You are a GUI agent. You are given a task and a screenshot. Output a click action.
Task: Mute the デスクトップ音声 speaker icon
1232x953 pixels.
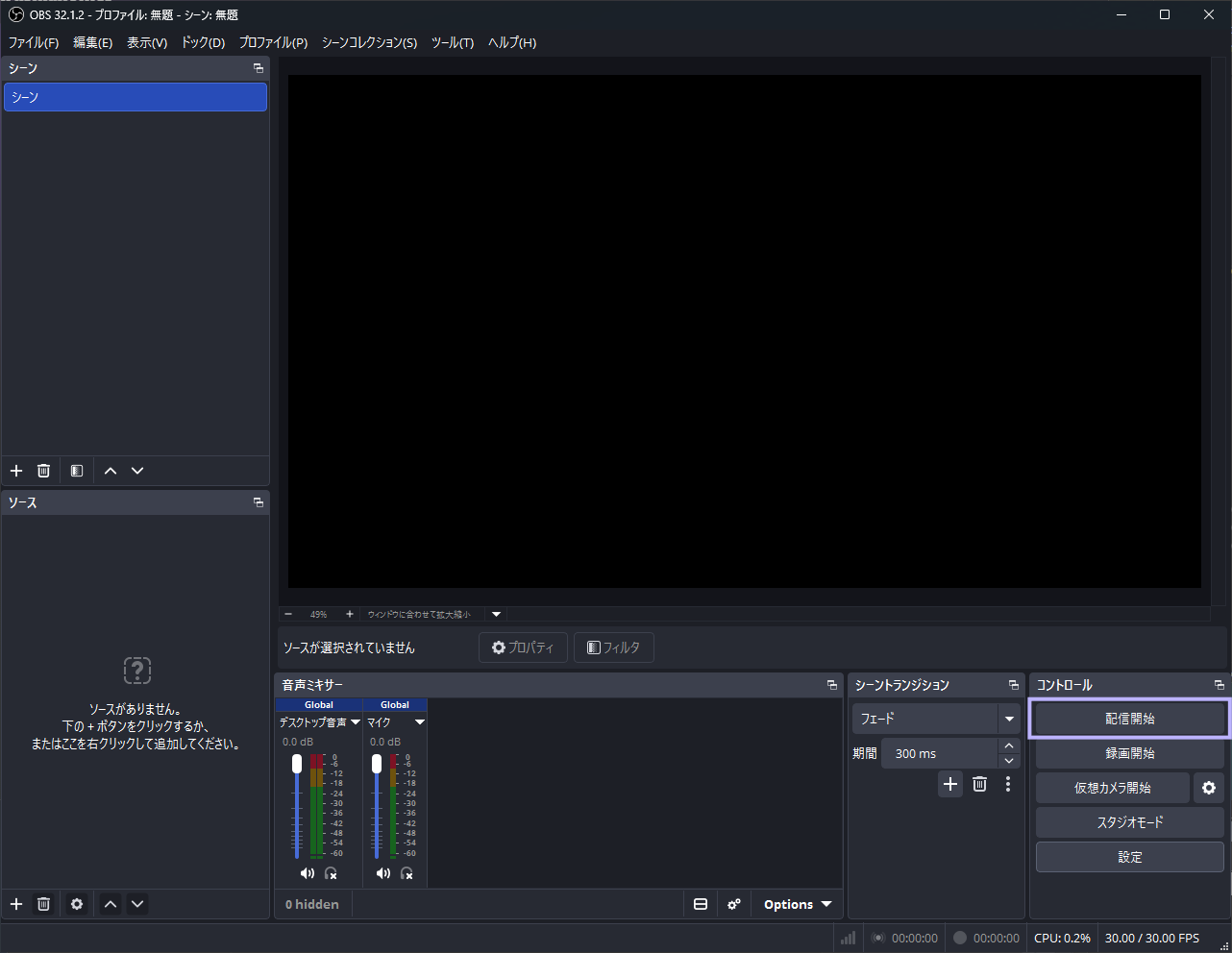tap(308, 873)
